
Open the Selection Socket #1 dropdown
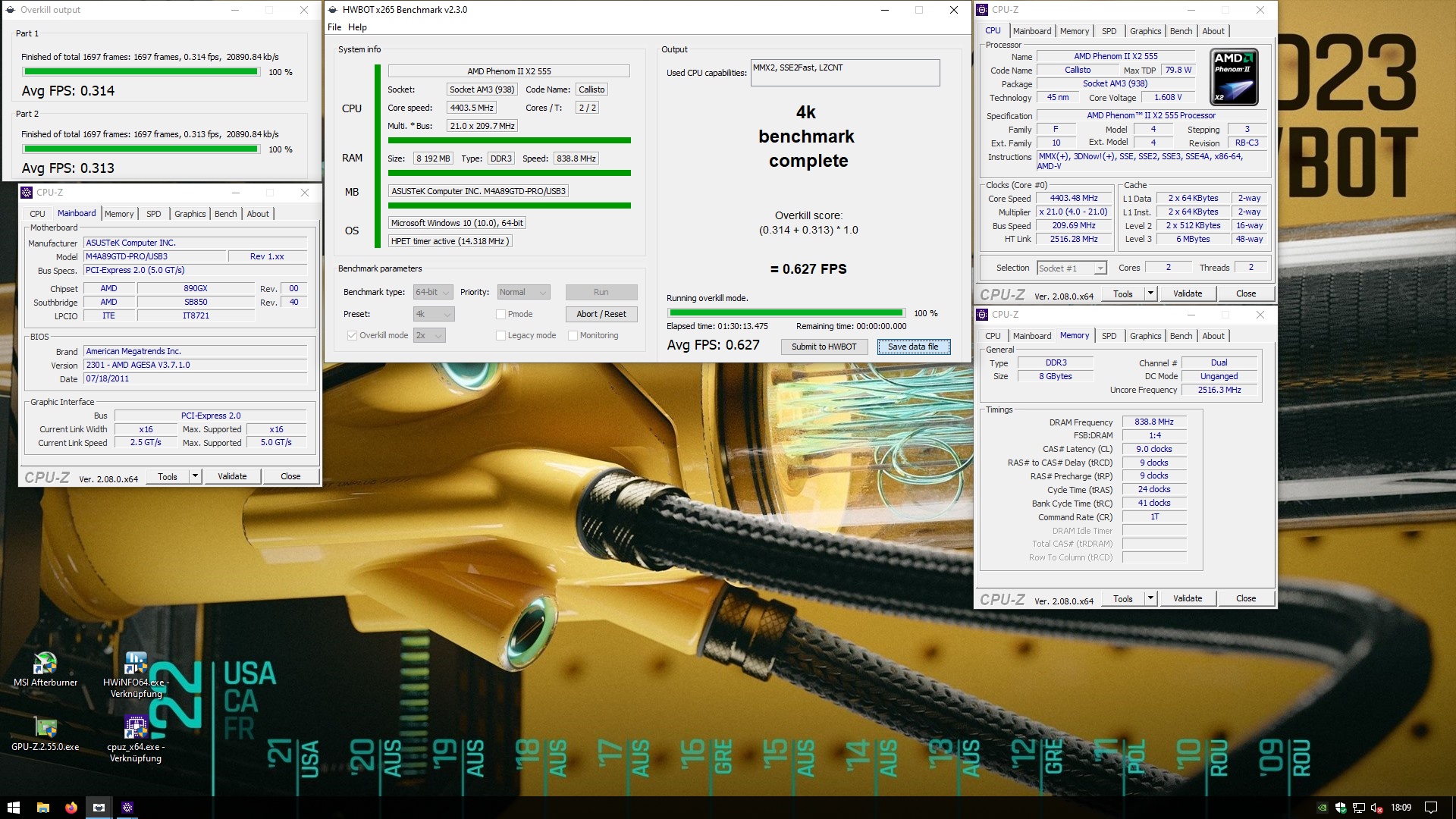click(x=1072, y=268)
